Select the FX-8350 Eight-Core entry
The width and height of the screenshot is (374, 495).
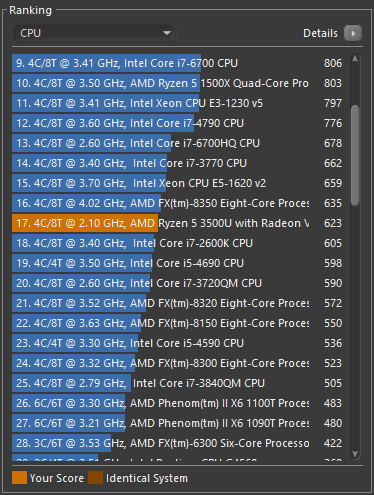[178, 203]
